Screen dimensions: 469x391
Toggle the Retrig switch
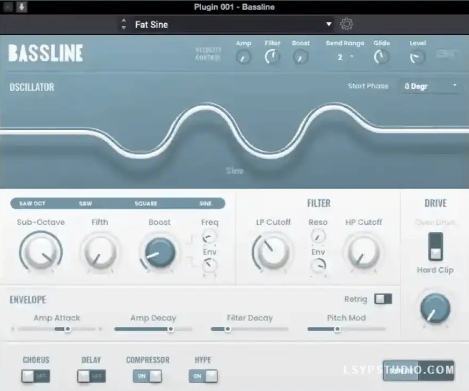tap(383, 299)
